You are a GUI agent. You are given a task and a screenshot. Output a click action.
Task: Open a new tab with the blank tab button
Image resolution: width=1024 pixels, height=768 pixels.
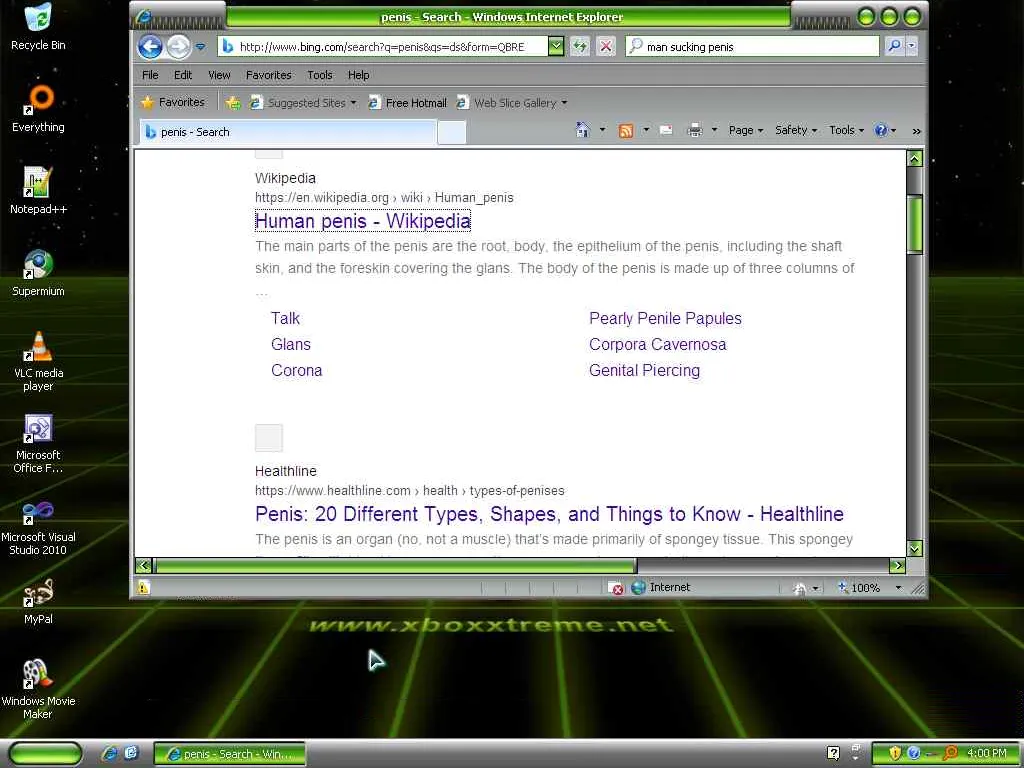click(x=451, y=132)
